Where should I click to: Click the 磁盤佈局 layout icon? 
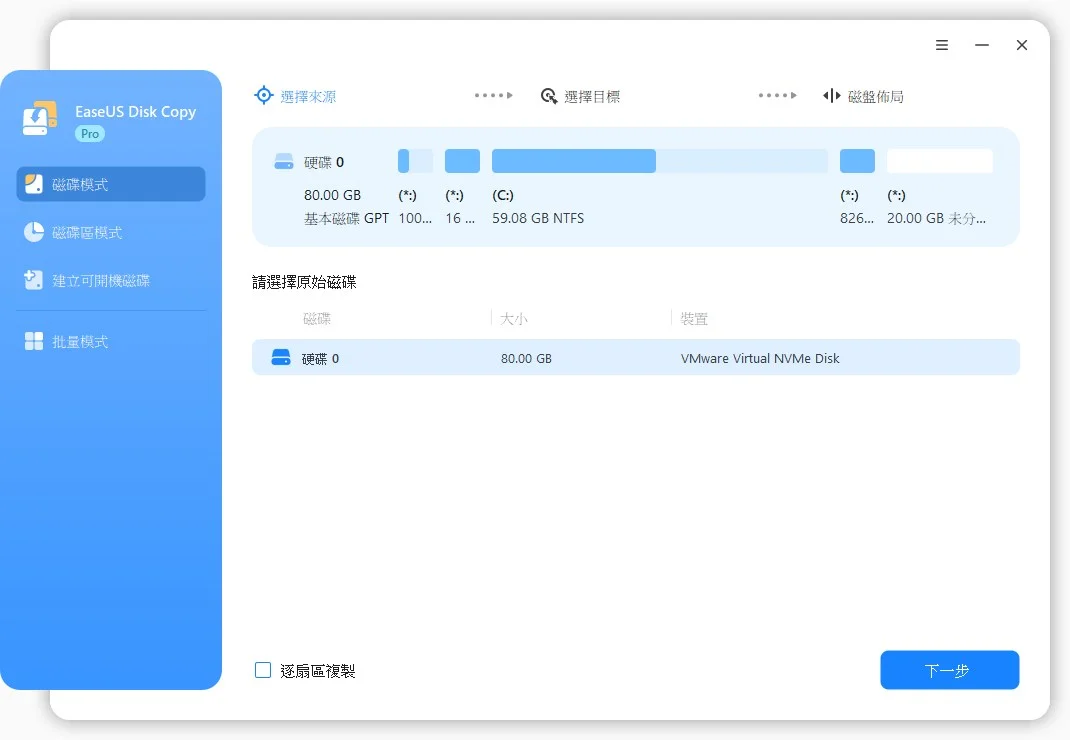point(831,96)
